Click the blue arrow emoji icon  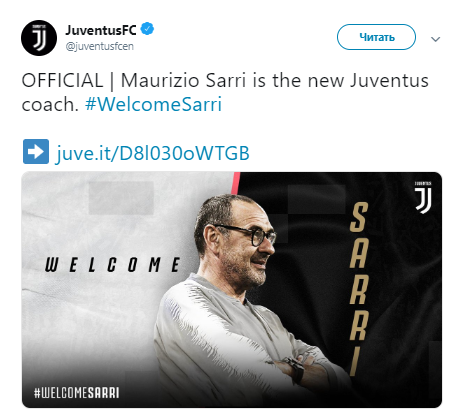36,152
